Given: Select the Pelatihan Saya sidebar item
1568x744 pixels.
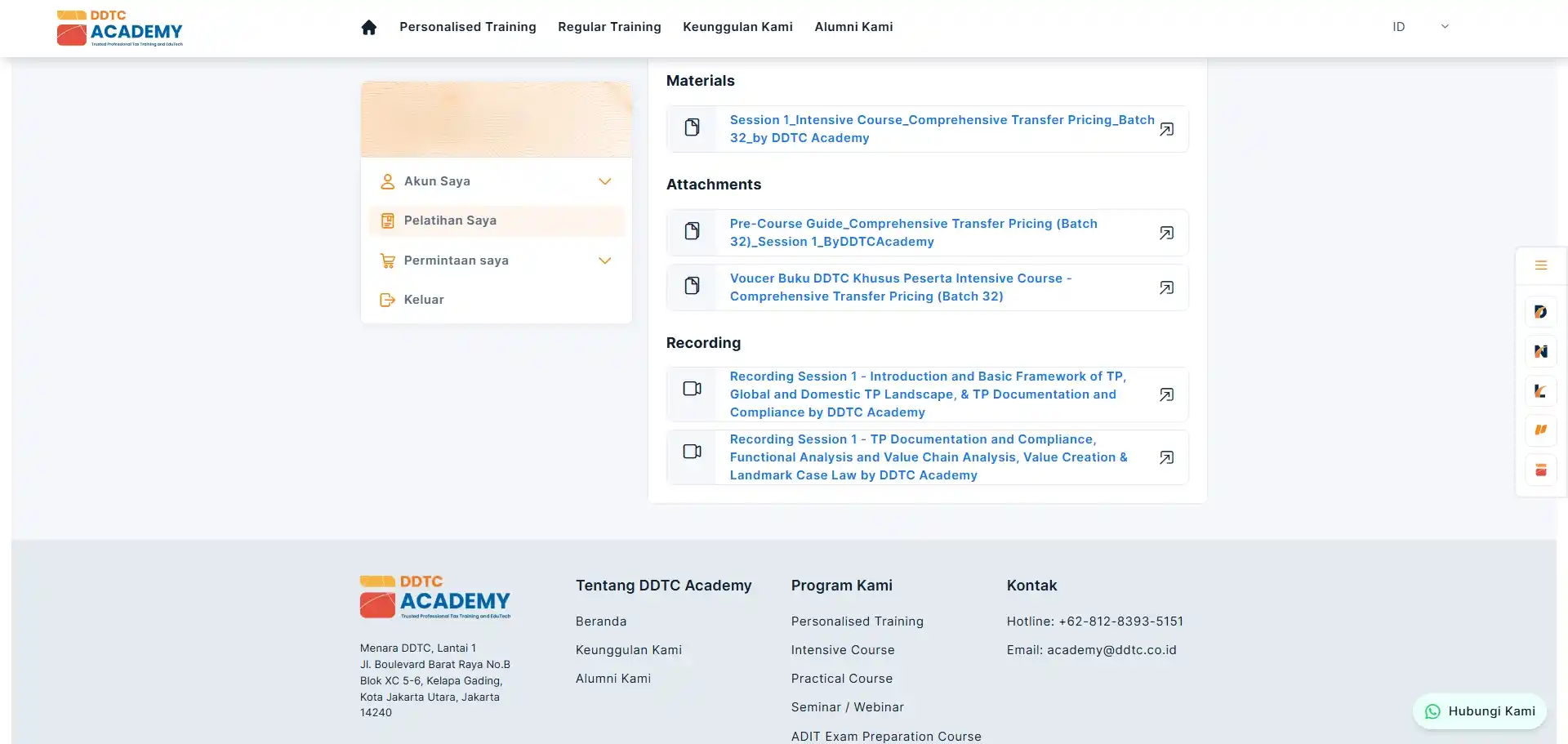Looking at the screenshot, I should coord(449,221).
